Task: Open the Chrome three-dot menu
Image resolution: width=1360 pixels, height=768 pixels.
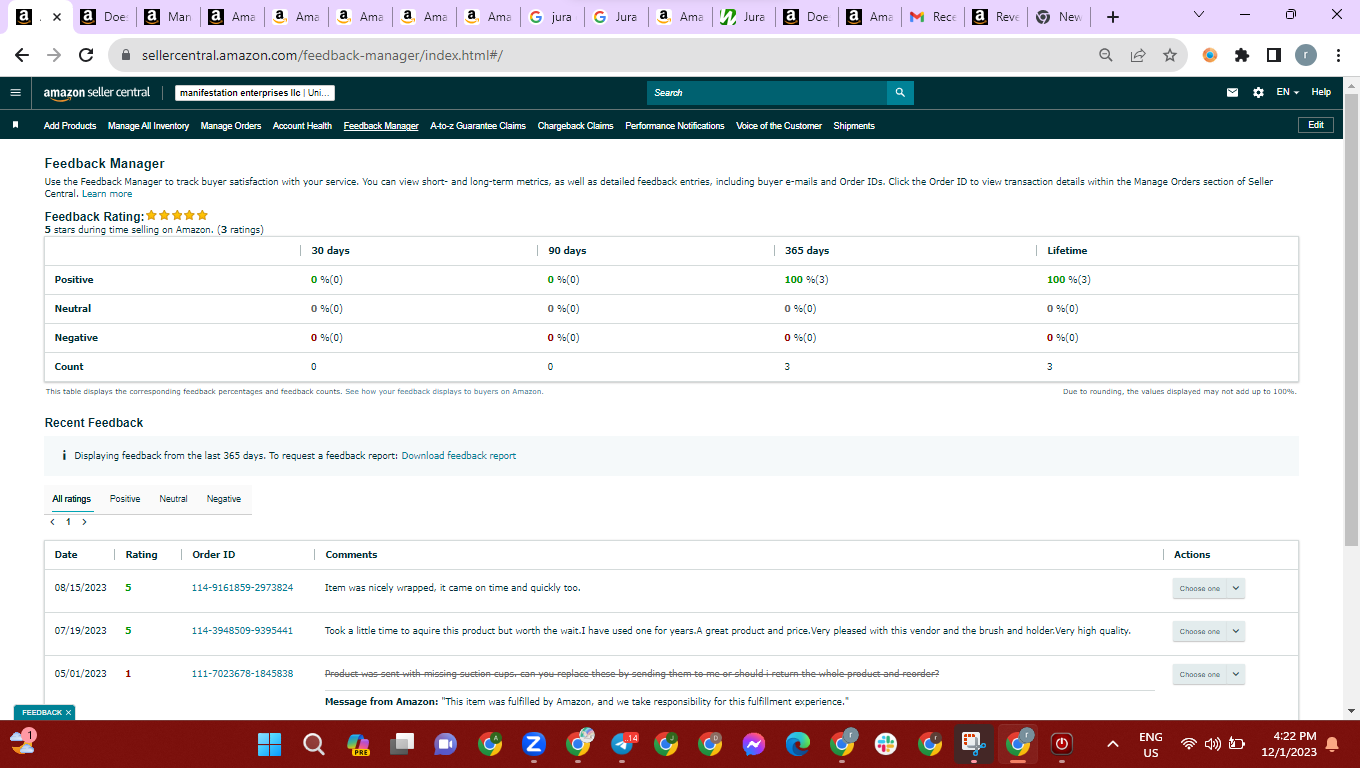Action: pyautogui.click(x=1338, y=55)
